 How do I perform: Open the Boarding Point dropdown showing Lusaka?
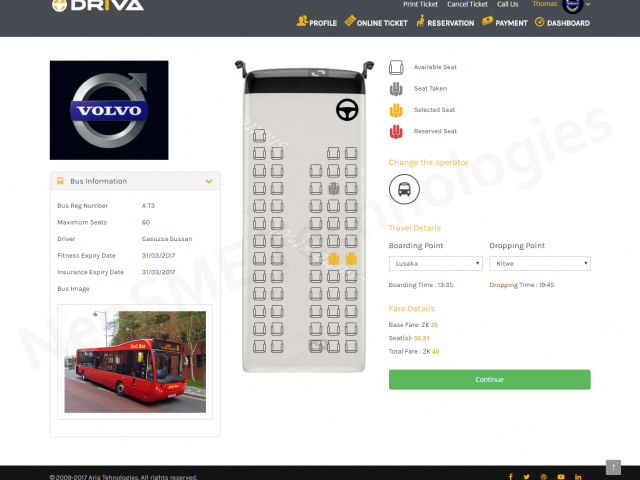[435, 264]
